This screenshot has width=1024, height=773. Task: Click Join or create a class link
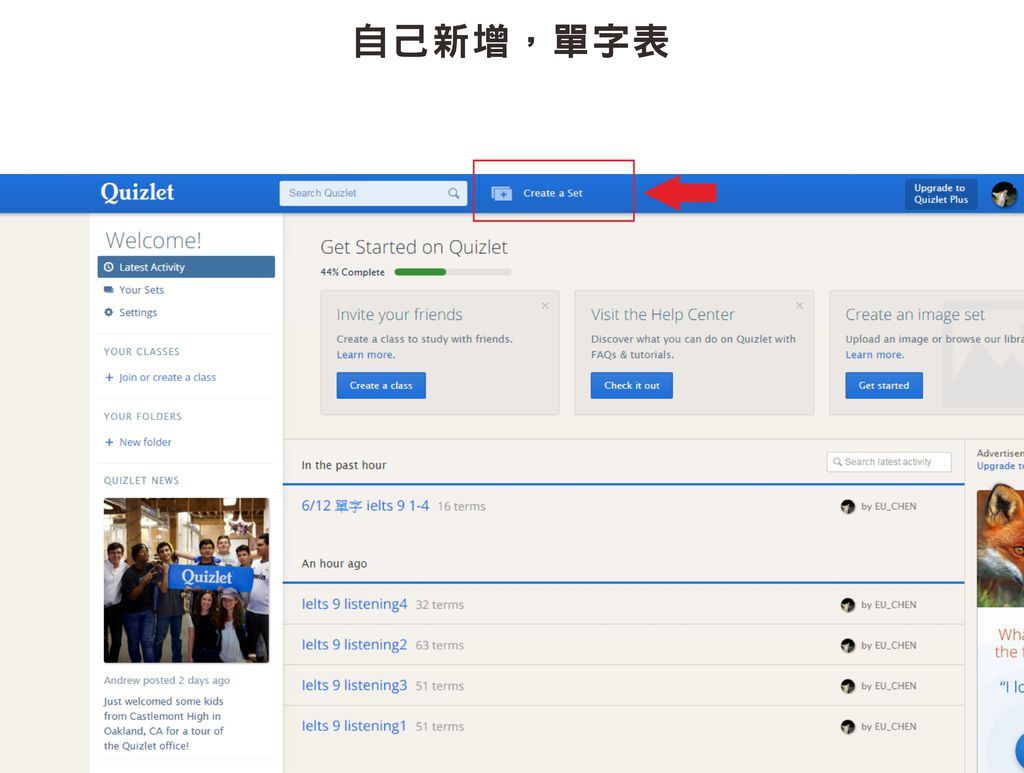pyautogui.click(x=167, y=377)
